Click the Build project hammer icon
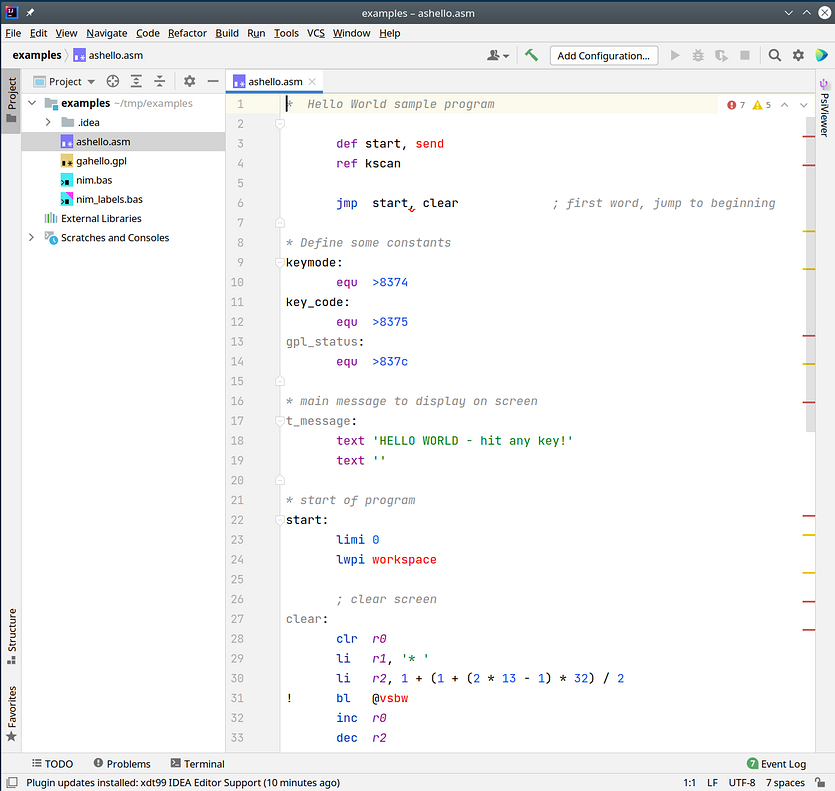This screenshot has width=835, height=791. [531, 56]
